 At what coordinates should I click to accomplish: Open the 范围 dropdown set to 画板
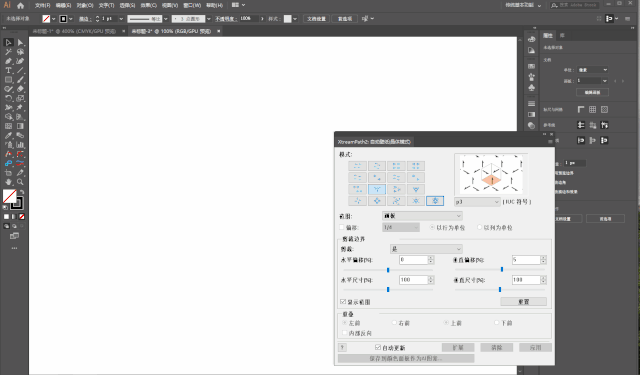click(422, 216)
